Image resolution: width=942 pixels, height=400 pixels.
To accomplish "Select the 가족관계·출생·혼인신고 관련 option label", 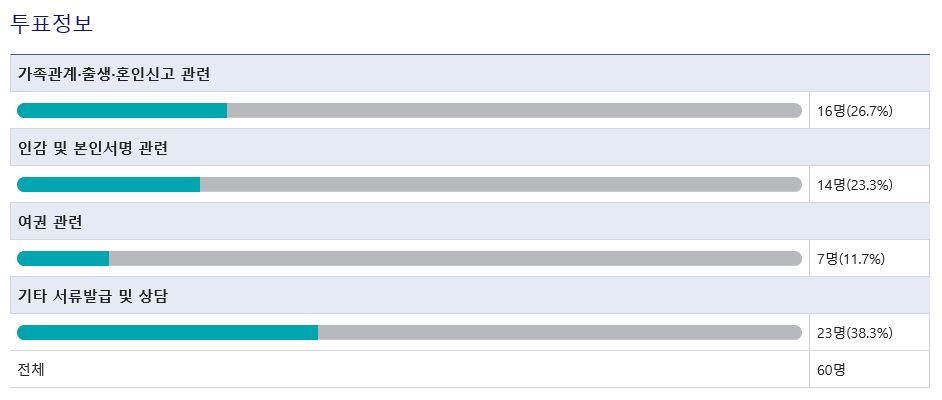I will (114, 74).
